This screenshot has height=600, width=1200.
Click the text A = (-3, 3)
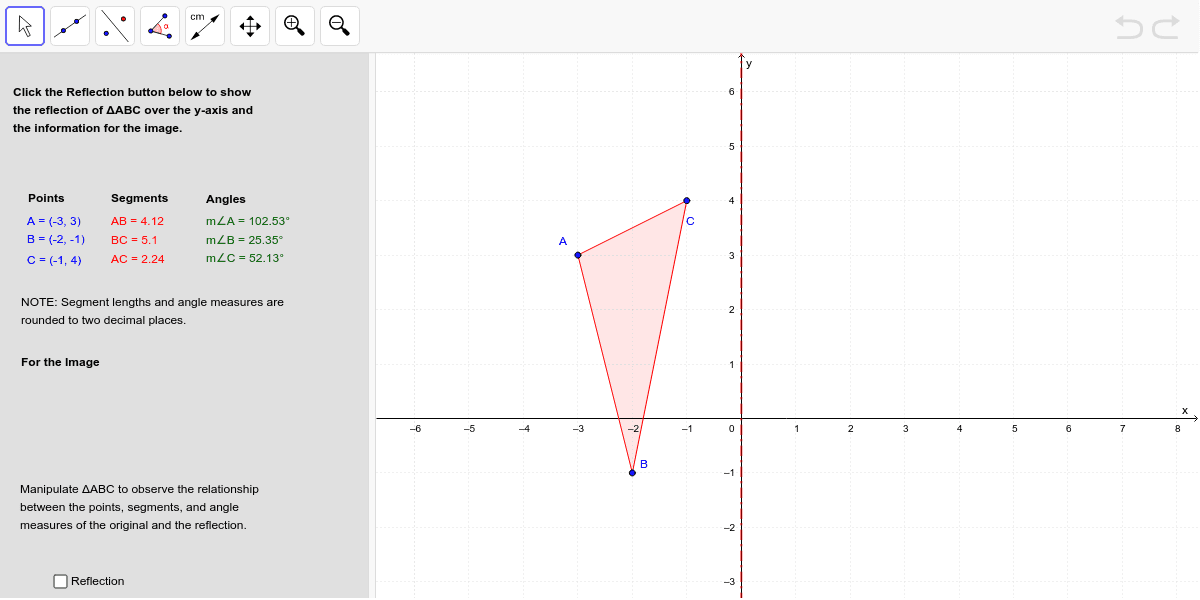coord(54,221)
